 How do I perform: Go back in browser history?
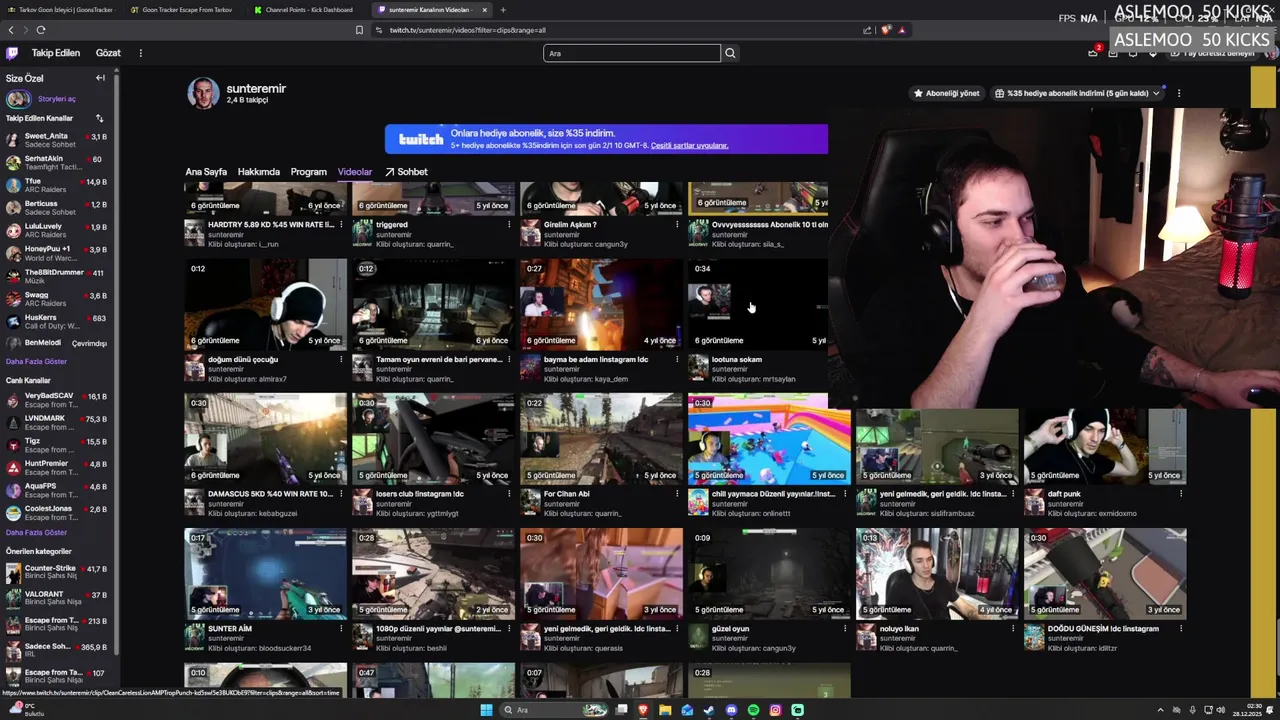pyautogui.click(x=11, y=30)
